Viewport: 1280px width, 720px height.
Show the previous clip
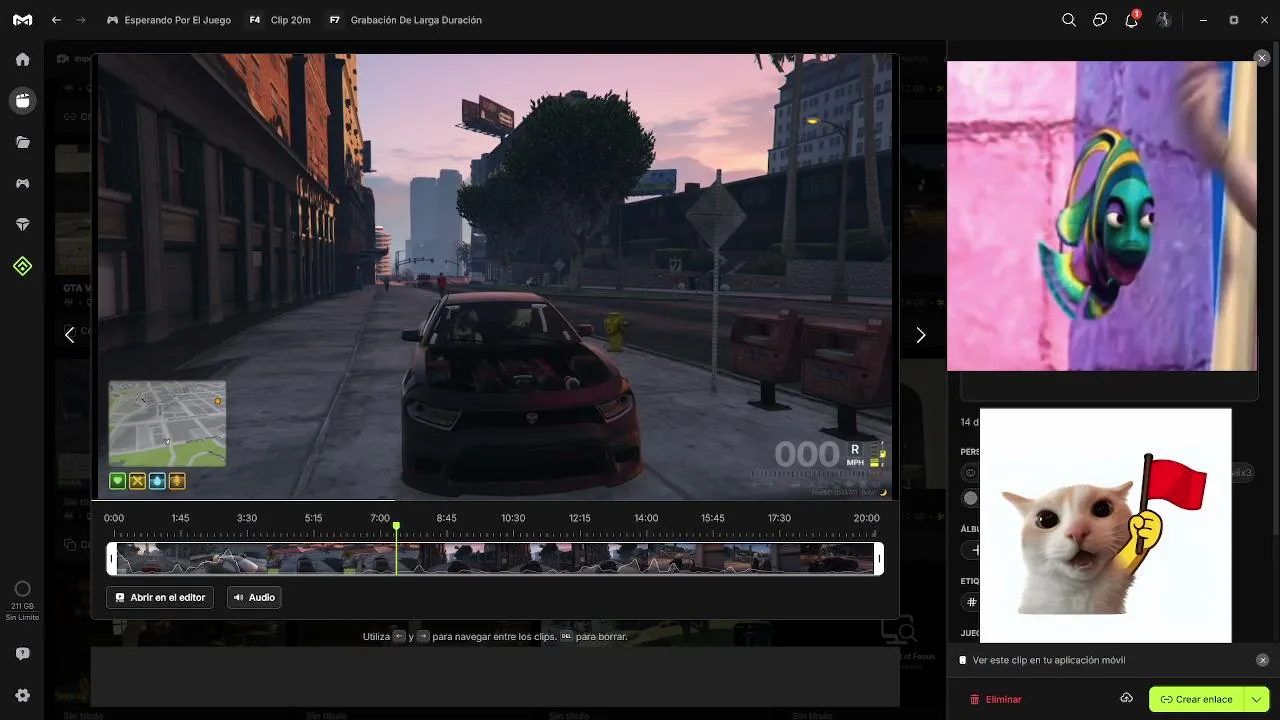click(69, 335)
